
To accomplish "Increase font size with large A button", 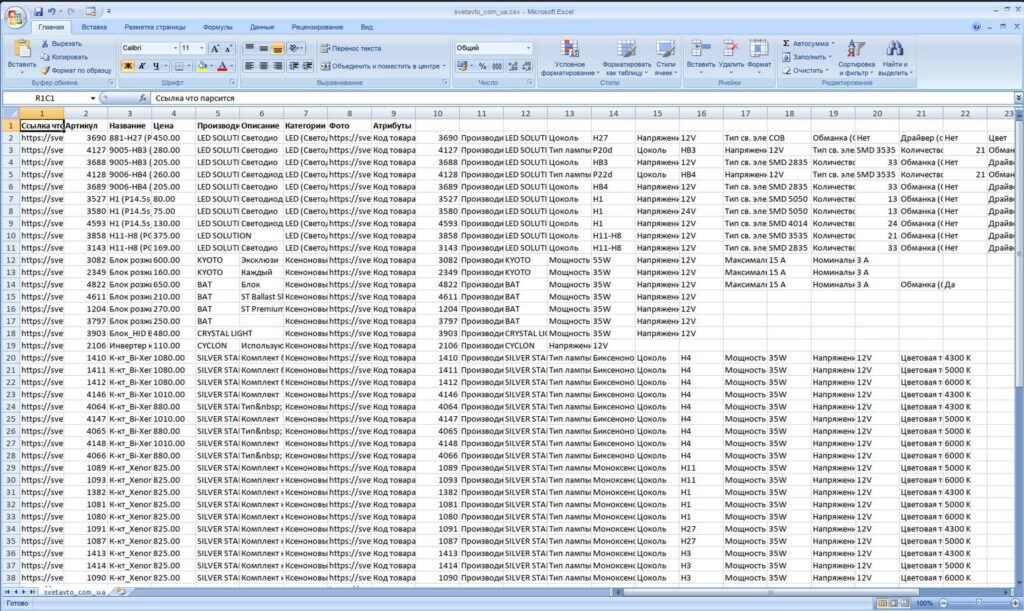I will tap(214, 48).
